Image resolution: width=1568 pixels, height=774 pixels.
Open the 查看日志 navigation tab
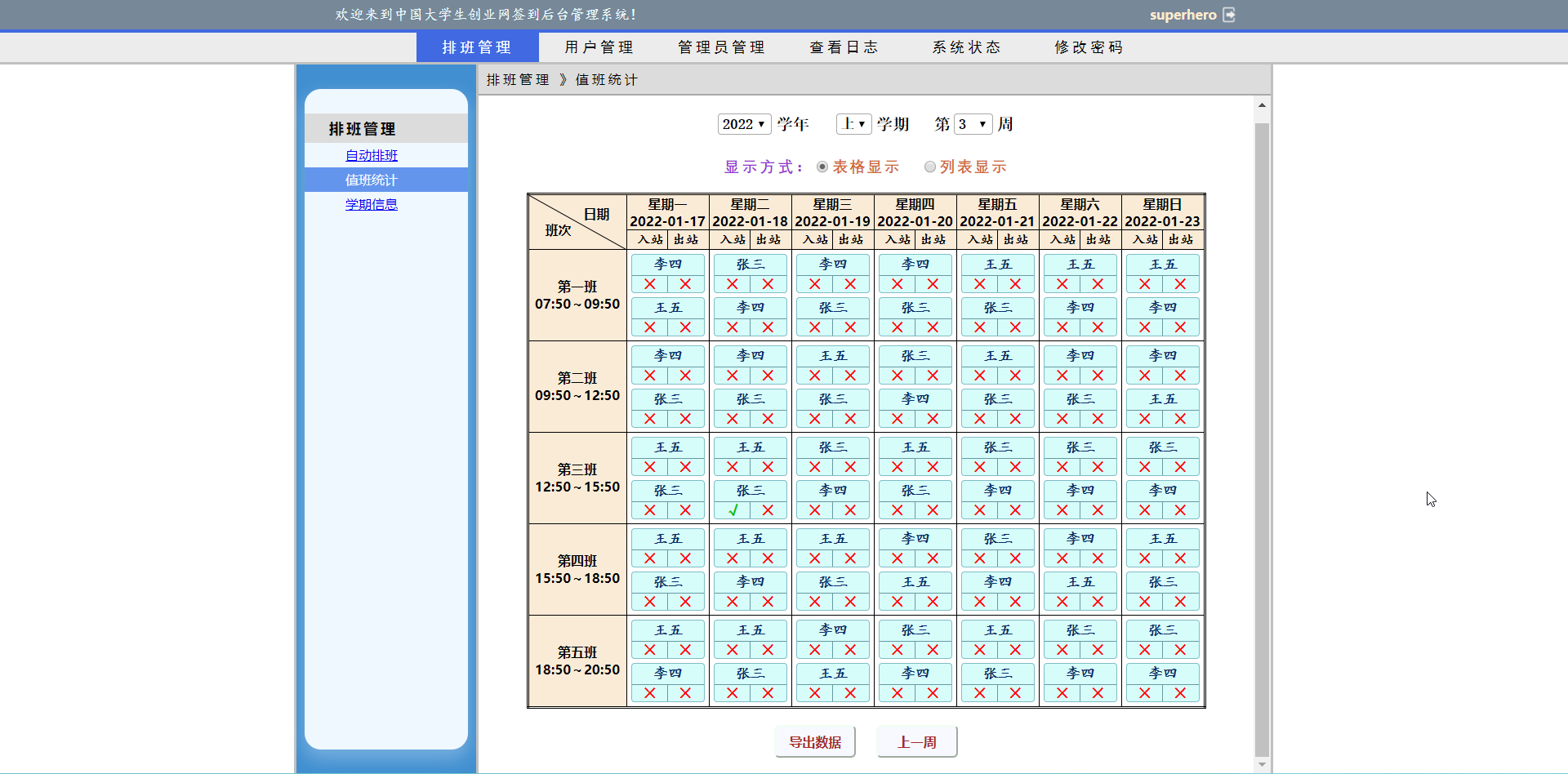(844, 47)
